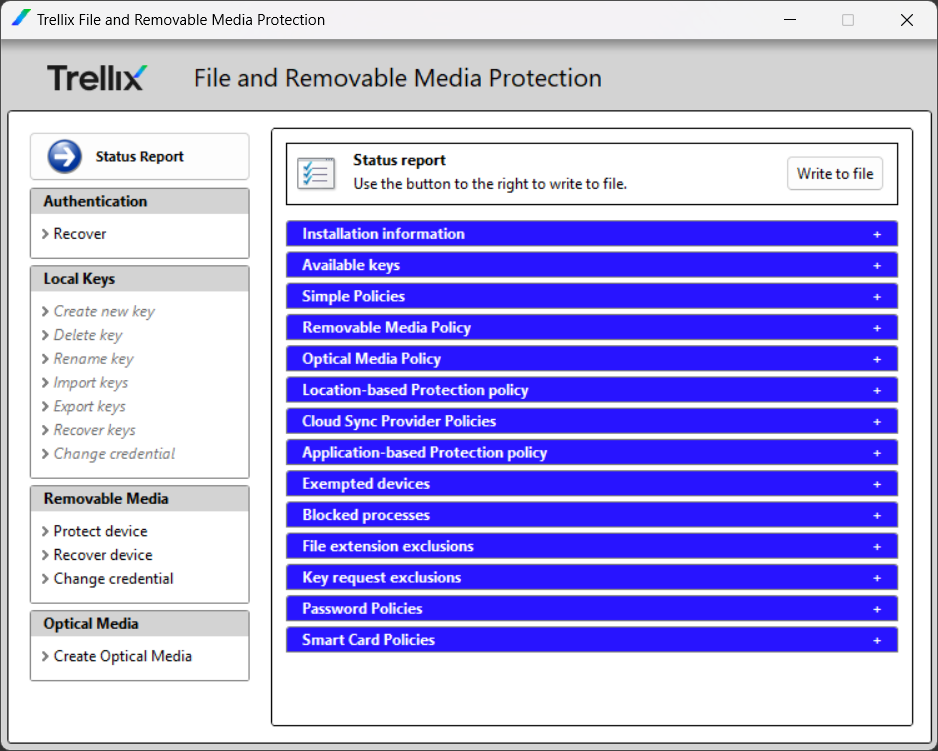Expand the Installation information section
This screenshot has height=751, width=938.
pyautogui.click(x=592, y=234)
